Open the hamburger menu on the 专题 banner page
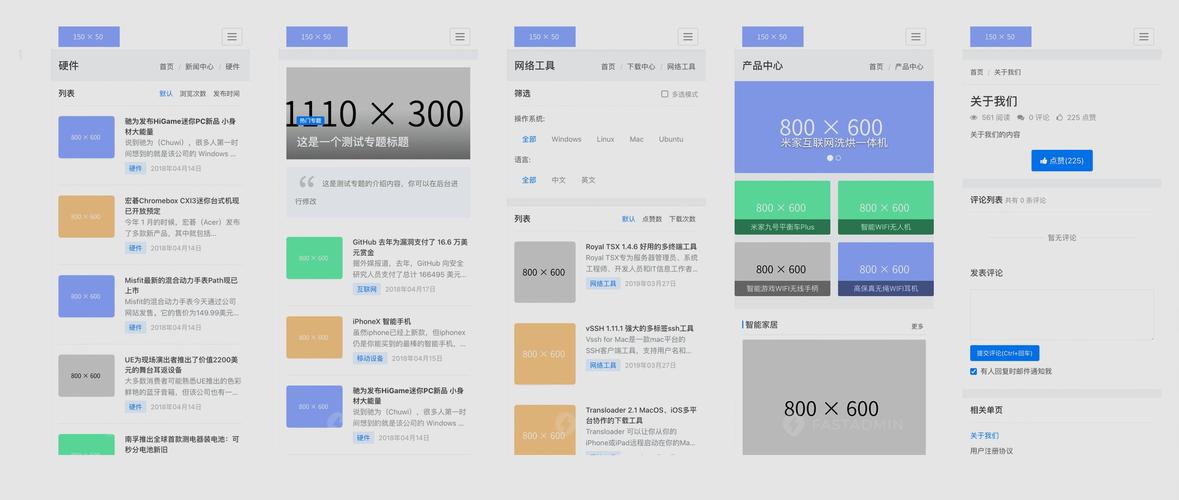1179x500 pixels. point(459,37)
